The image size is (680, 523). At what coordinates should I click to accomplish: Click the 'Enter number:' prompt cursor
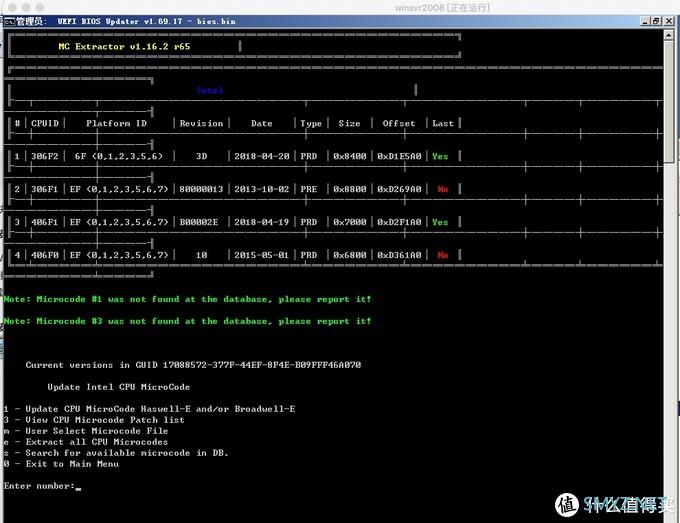(x=78, y=488)
